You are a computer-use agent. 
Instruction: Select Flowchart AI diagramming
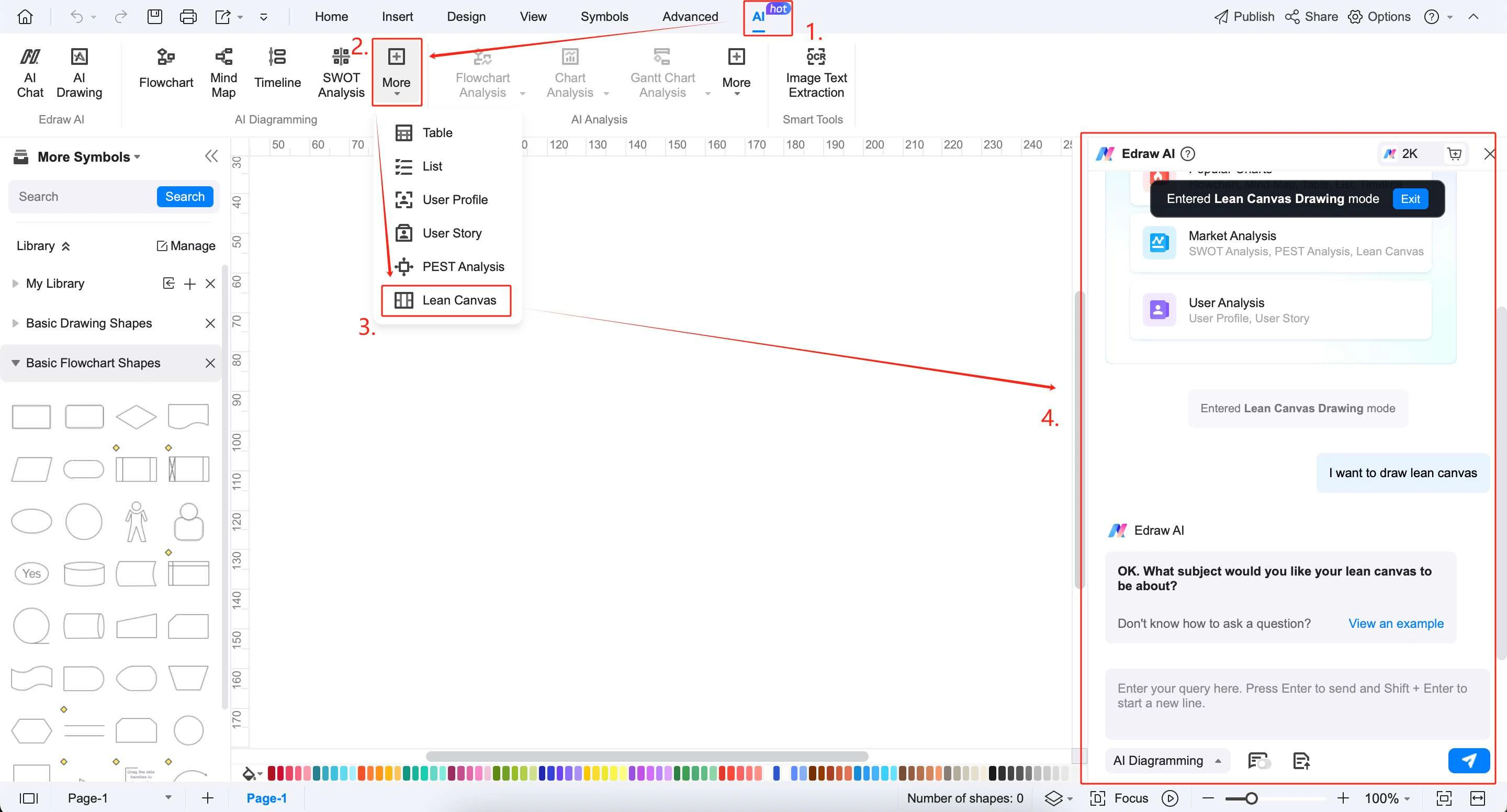(166, 69)
